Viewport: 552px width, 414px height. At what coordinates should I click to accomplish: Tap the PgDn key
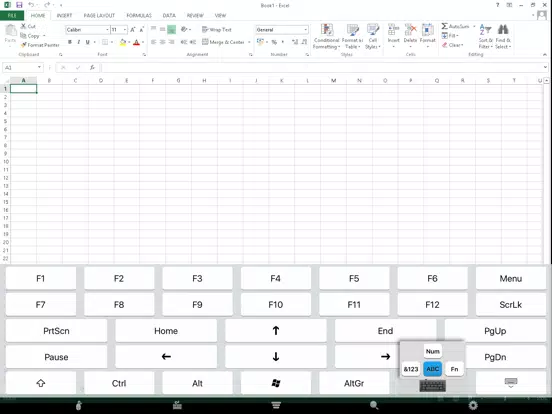click(x=506, y=357)
